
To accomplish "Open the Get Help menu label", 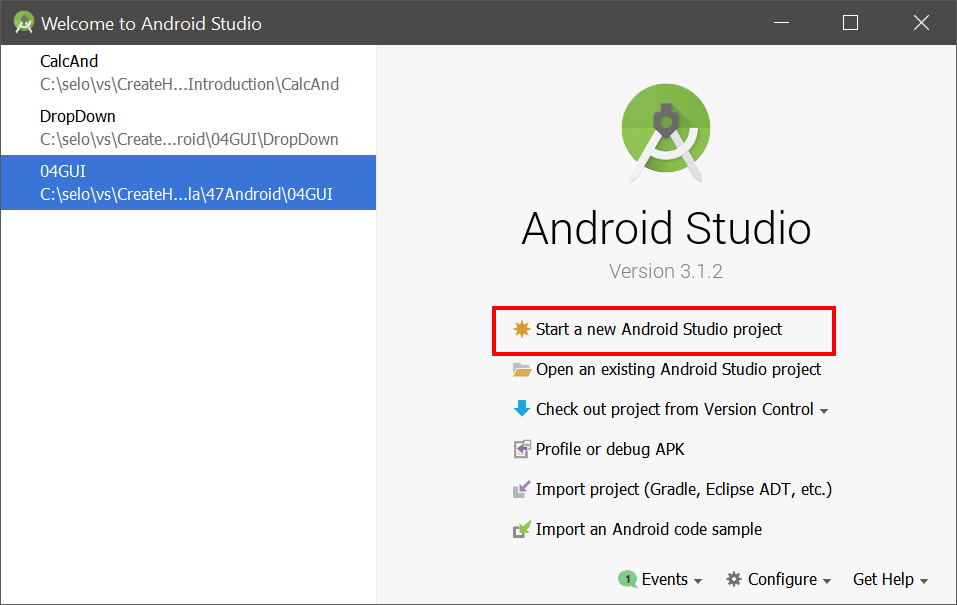I will pos(883,579).
